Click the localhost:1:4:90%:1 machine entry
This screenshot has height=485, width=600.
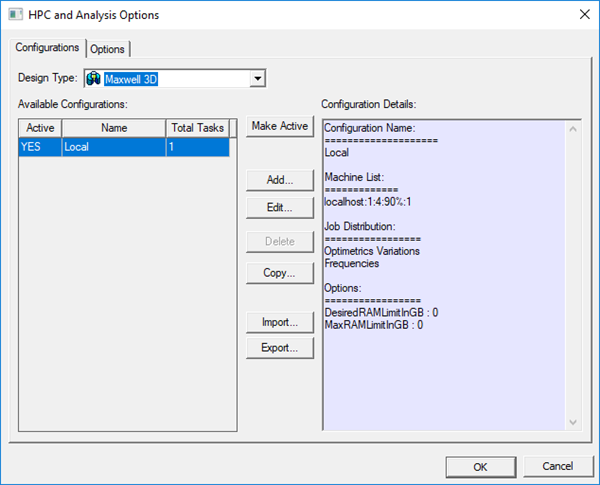[x=368, y=202]
